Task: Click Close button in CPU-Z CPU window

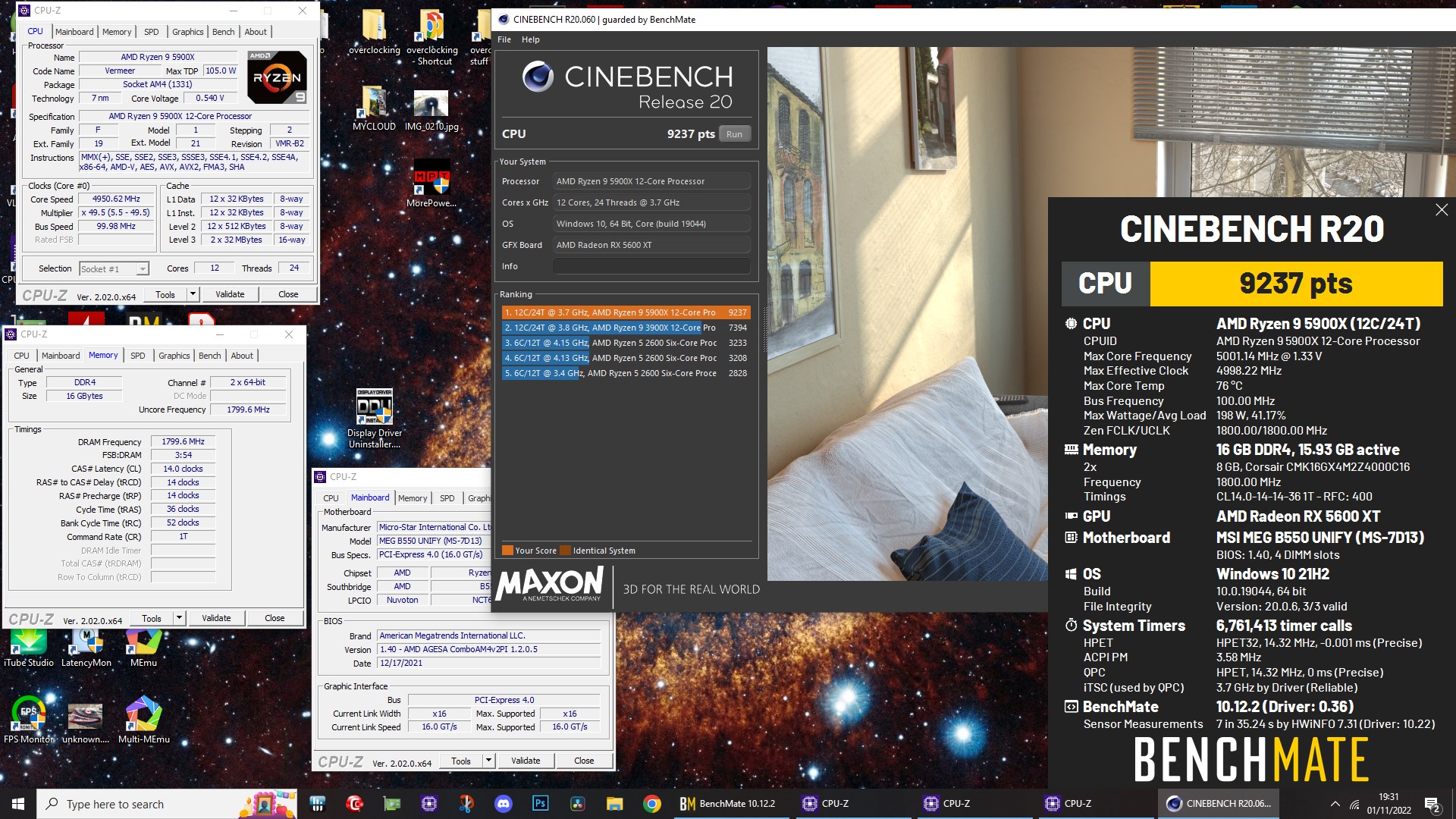Action: tap(288, 294)
